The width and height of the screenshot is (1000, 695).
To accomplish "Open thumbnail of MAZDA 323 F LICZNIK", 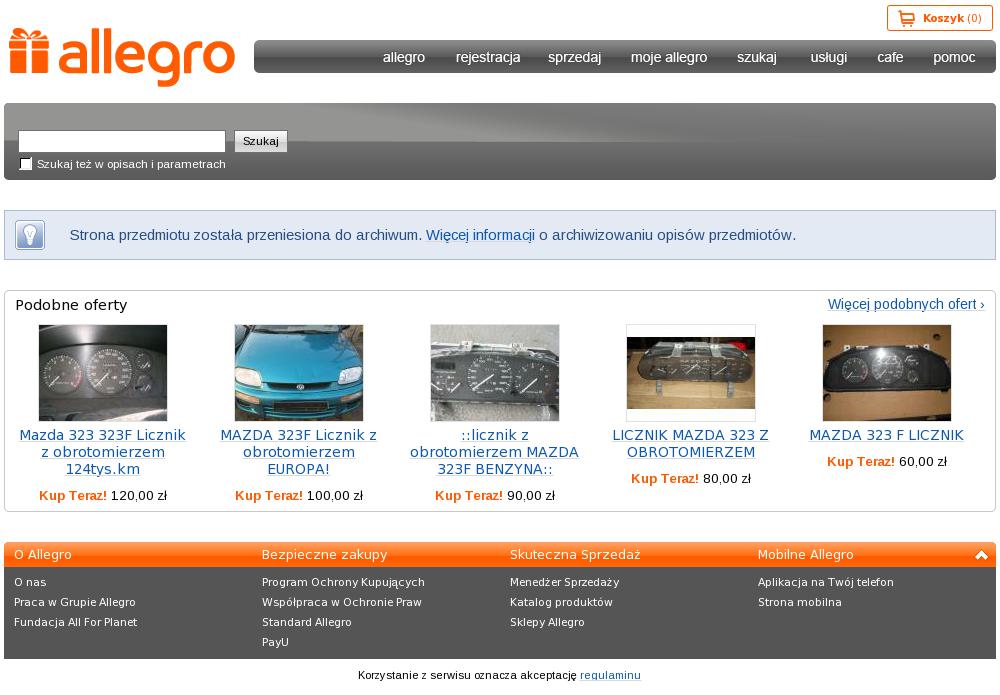I will point(886,373).
